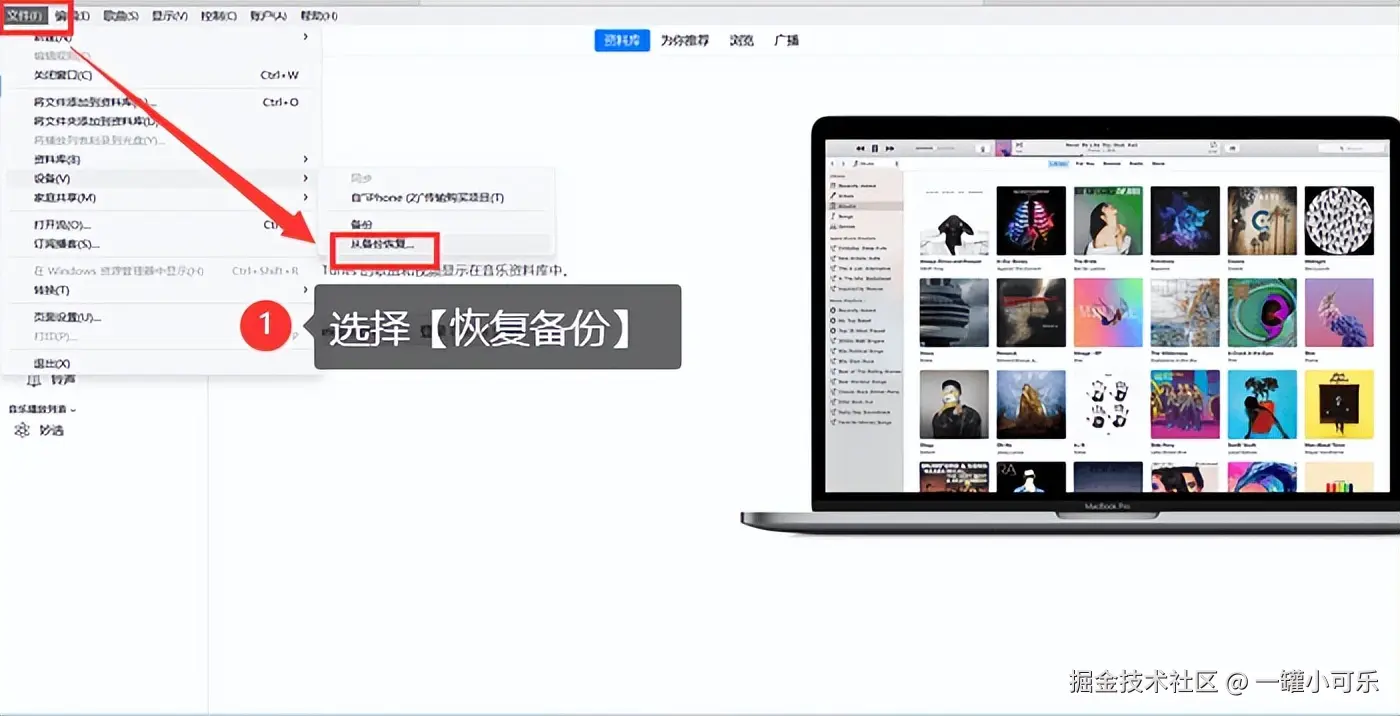The image size is (1400, 716).
Task: Switch to the 资料库 tab
Action: click(622, 40)
